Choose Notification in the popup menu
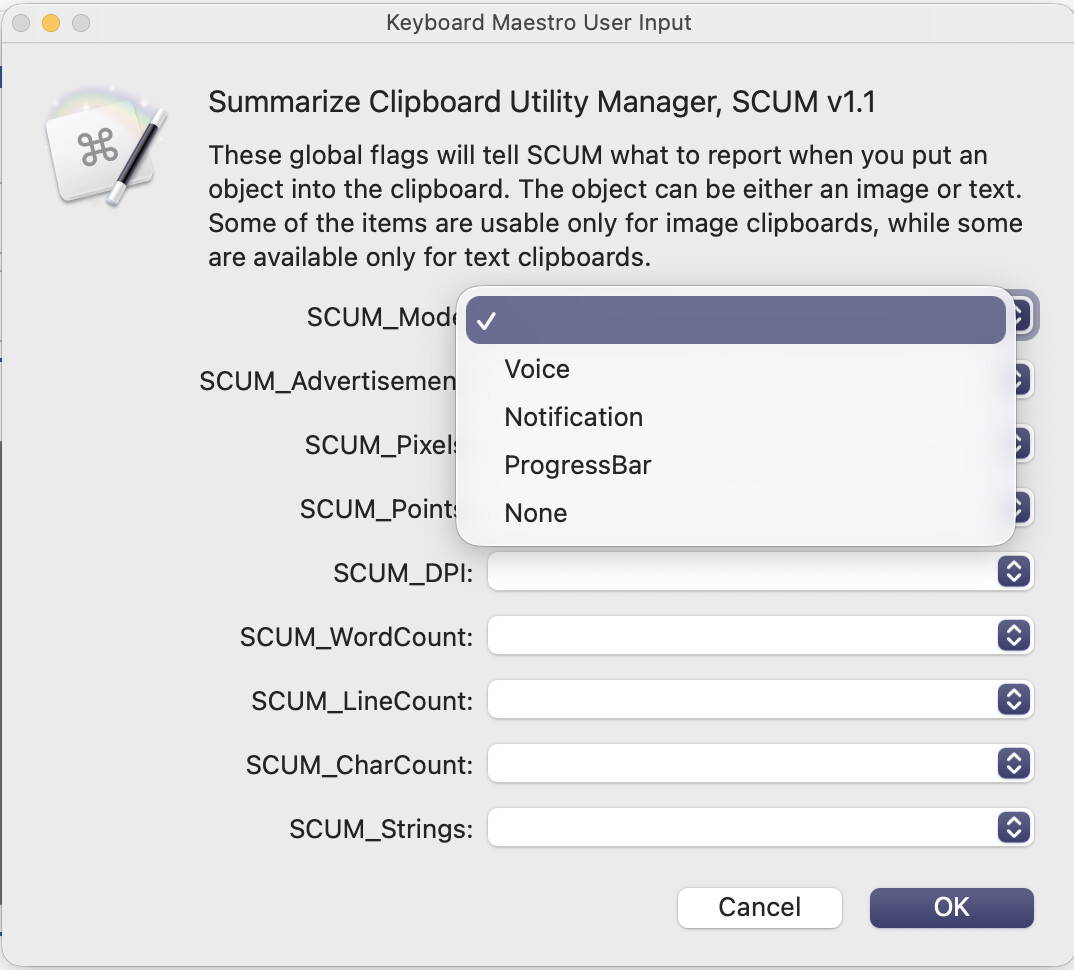1074x970 pixels. tap(573, 417)
